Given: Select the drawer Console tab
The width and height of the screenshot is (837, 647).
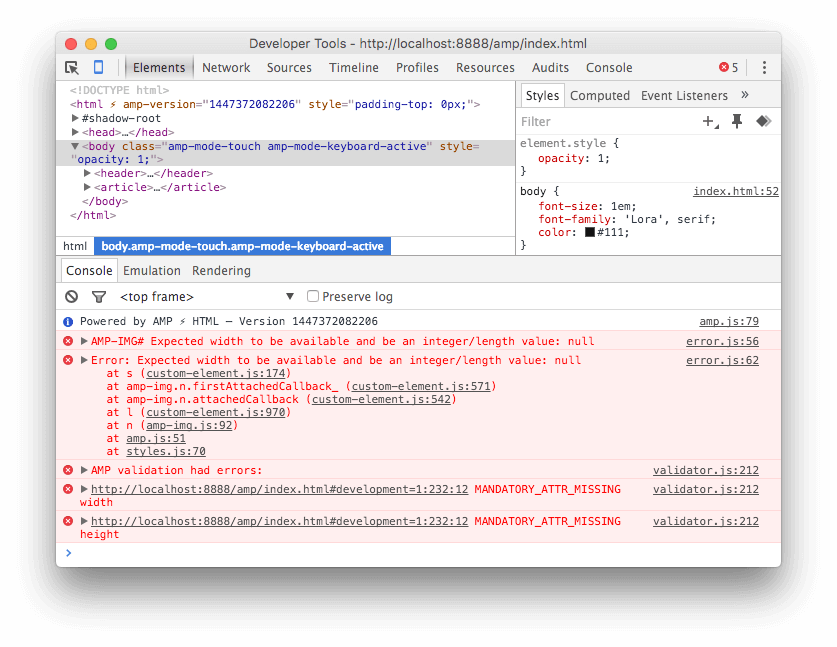Looking at the screenshot, I should tap(89, 271).
